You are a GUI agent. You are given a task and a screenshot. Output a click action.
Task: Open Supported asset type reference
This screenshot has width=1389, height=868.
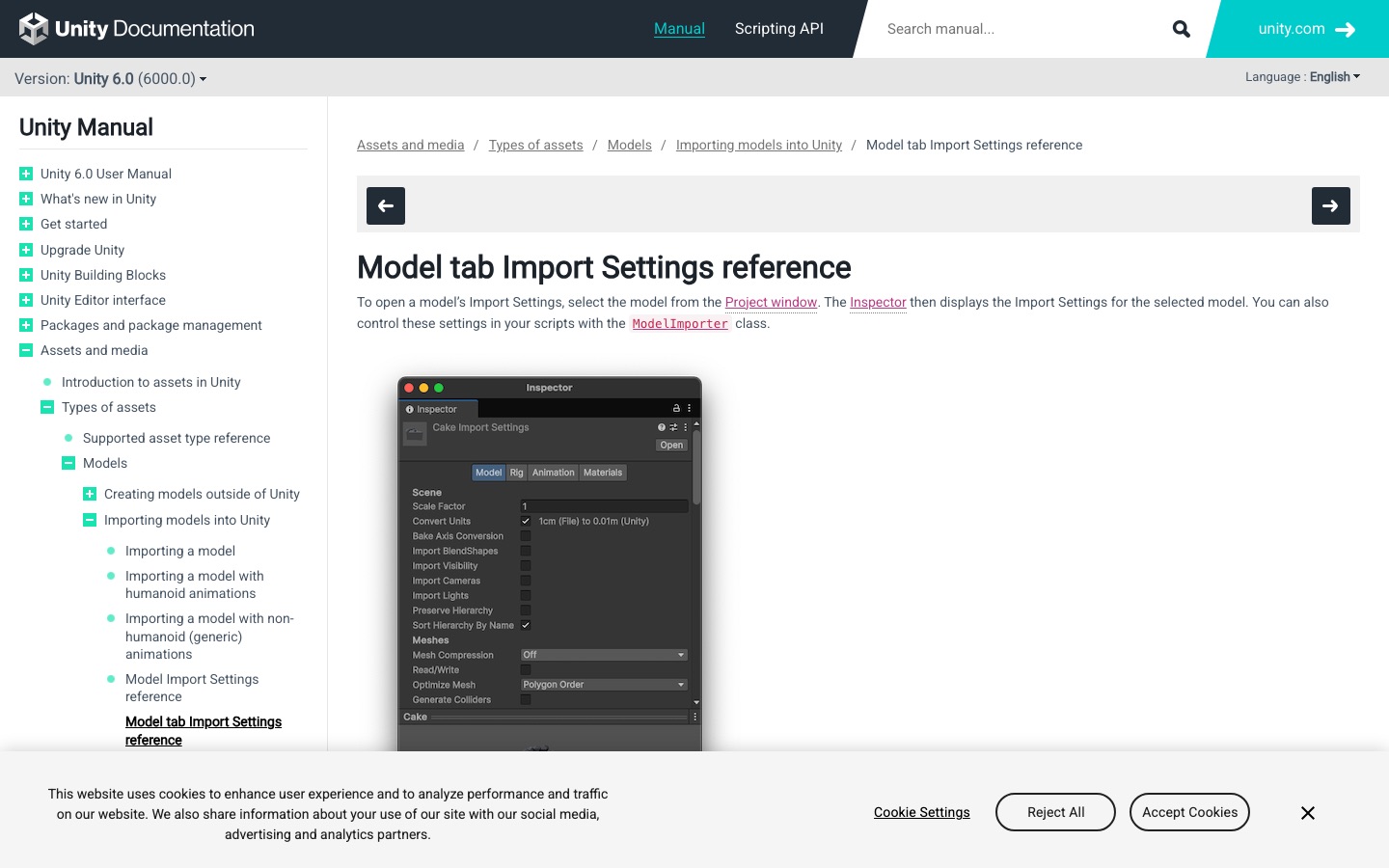pyautogui.click(x=177, y=438)
